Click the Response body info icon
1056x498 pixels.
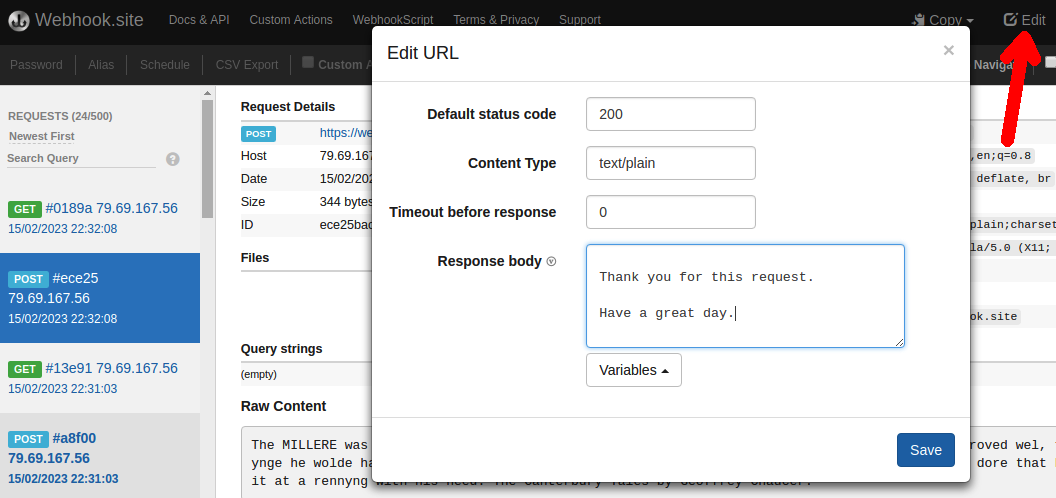pos(551,262)
